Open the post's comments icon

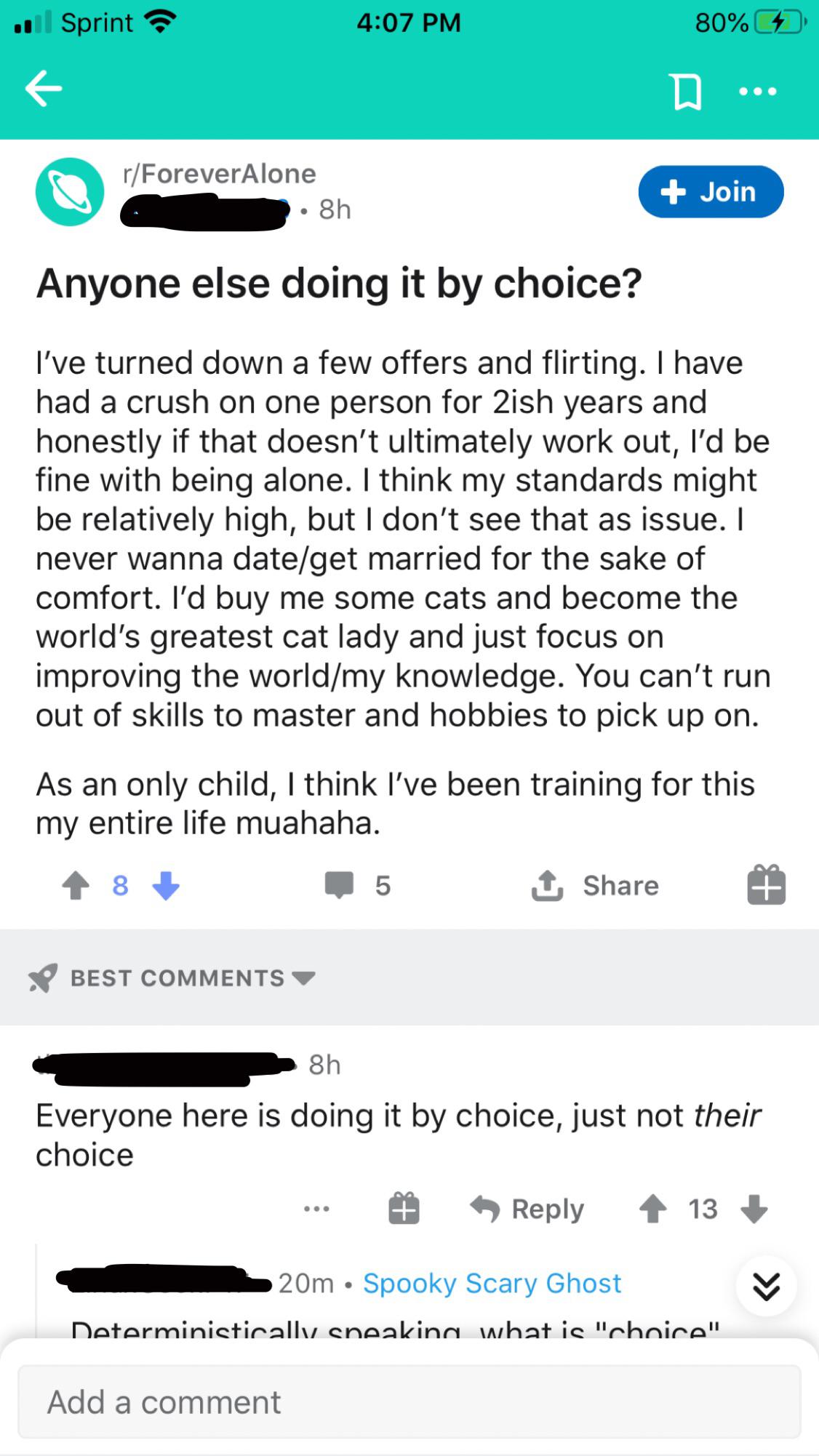pyautogui.click(x=339, y=885)
